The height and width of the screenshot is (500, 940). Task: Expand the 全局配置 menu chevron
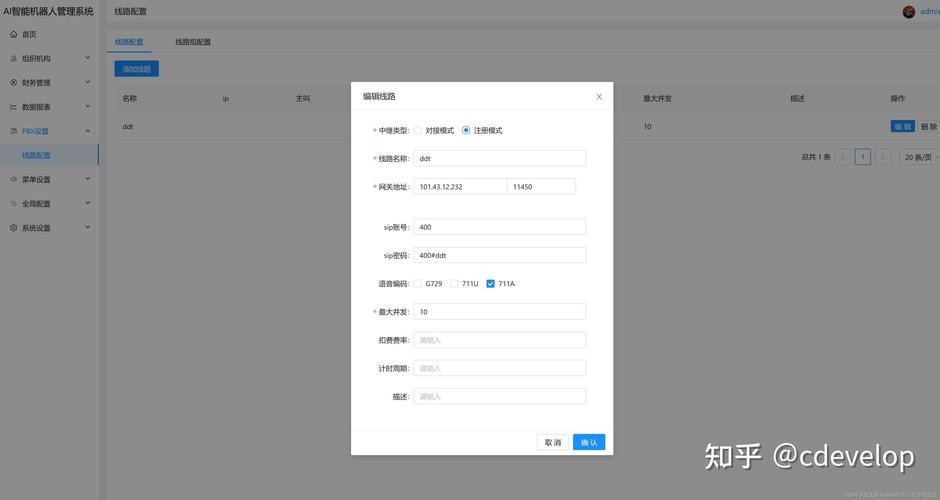click(88, 203)
